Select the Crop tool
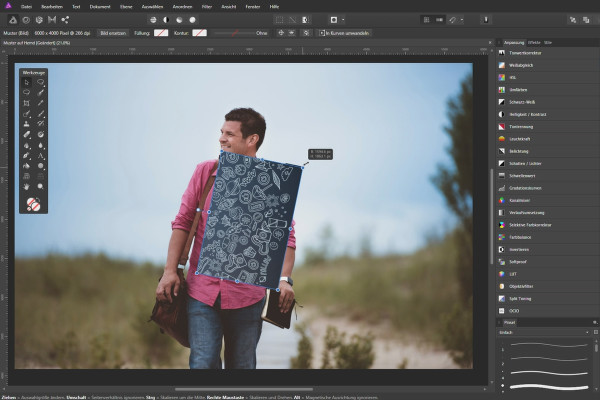Image resolution: width=600 pixels, height=400 pixels. click(26, 103)
